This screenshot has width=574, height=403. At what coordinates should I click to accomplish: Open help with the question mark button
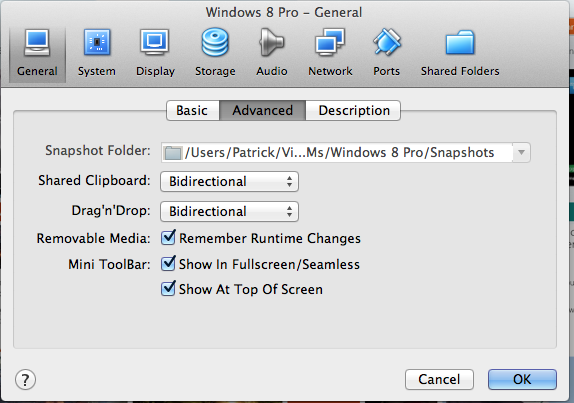[25, 380]
